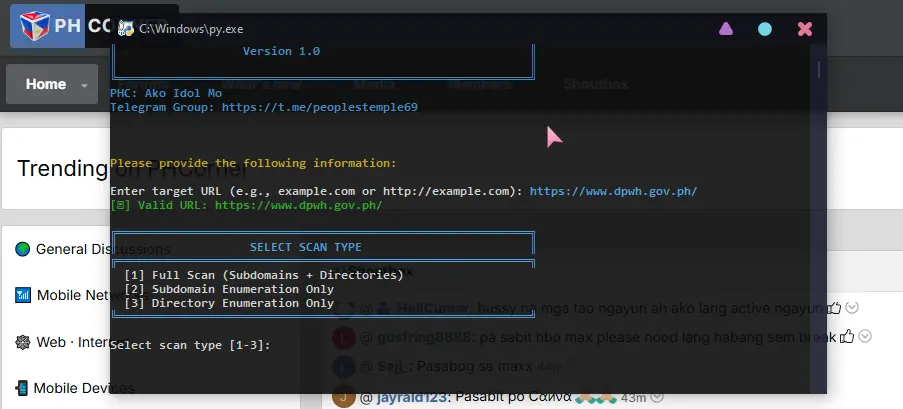903x409 pixels.
Task: Open the Mobile Devices category
Action: tap(84, 388)
